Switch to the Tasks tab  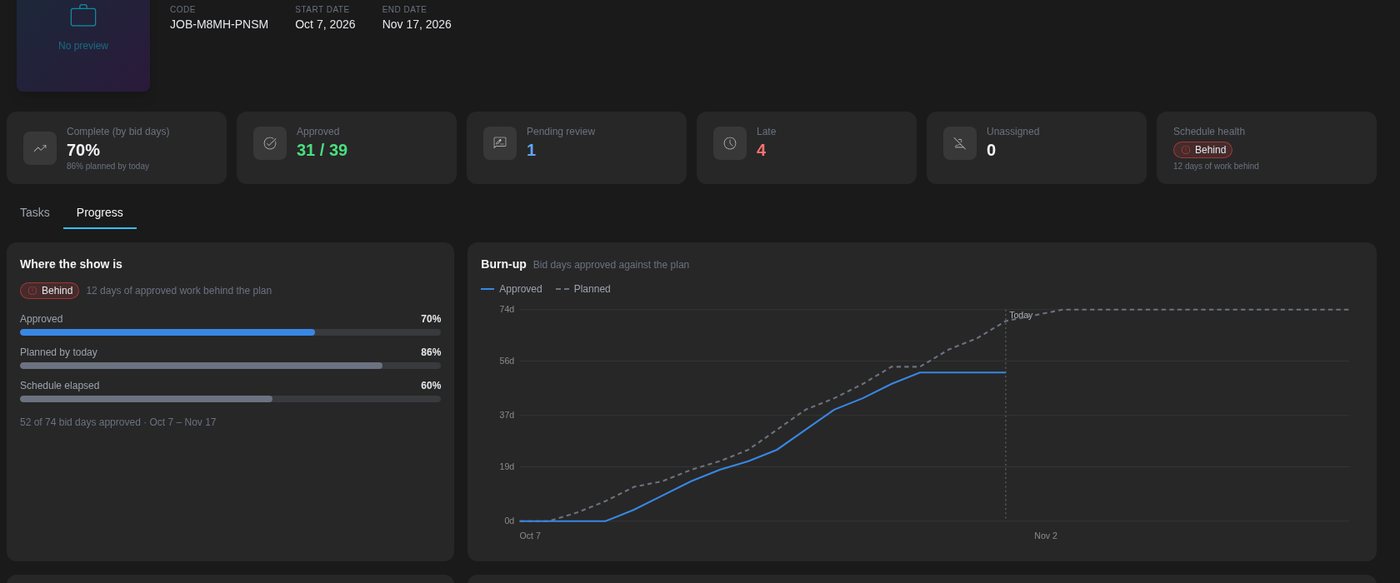click(x=35, y=212)
